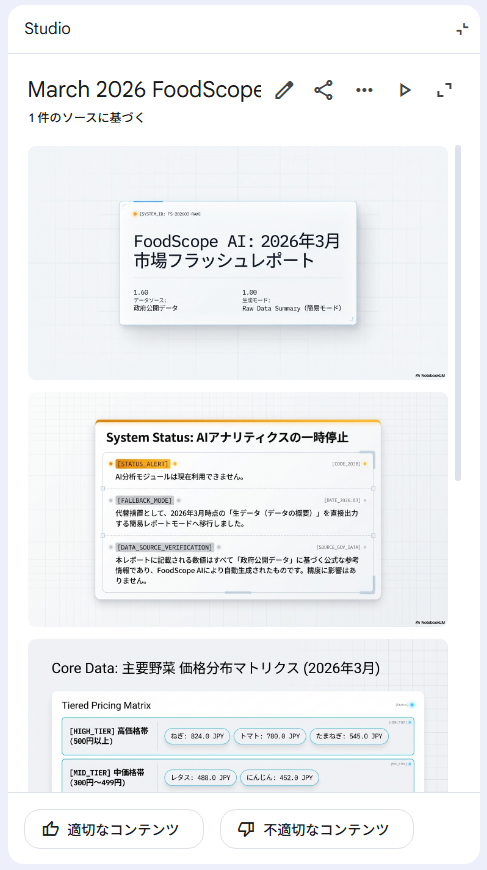Open the three-dot more options menu
This screenshot has width=487, height=870.
pyautogui.click(x=364, y=90)
